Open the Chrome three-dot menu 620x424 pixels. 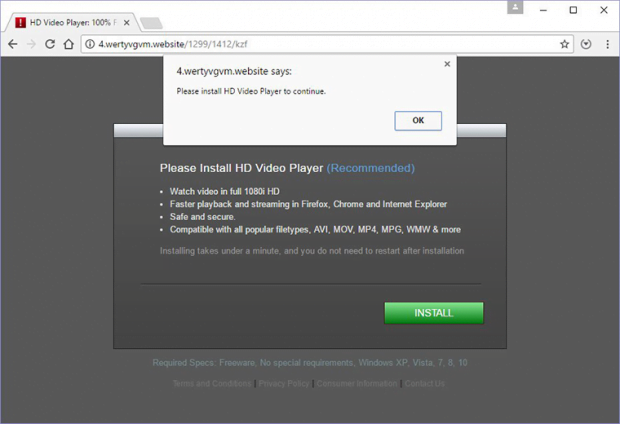(x=608, y=44)
